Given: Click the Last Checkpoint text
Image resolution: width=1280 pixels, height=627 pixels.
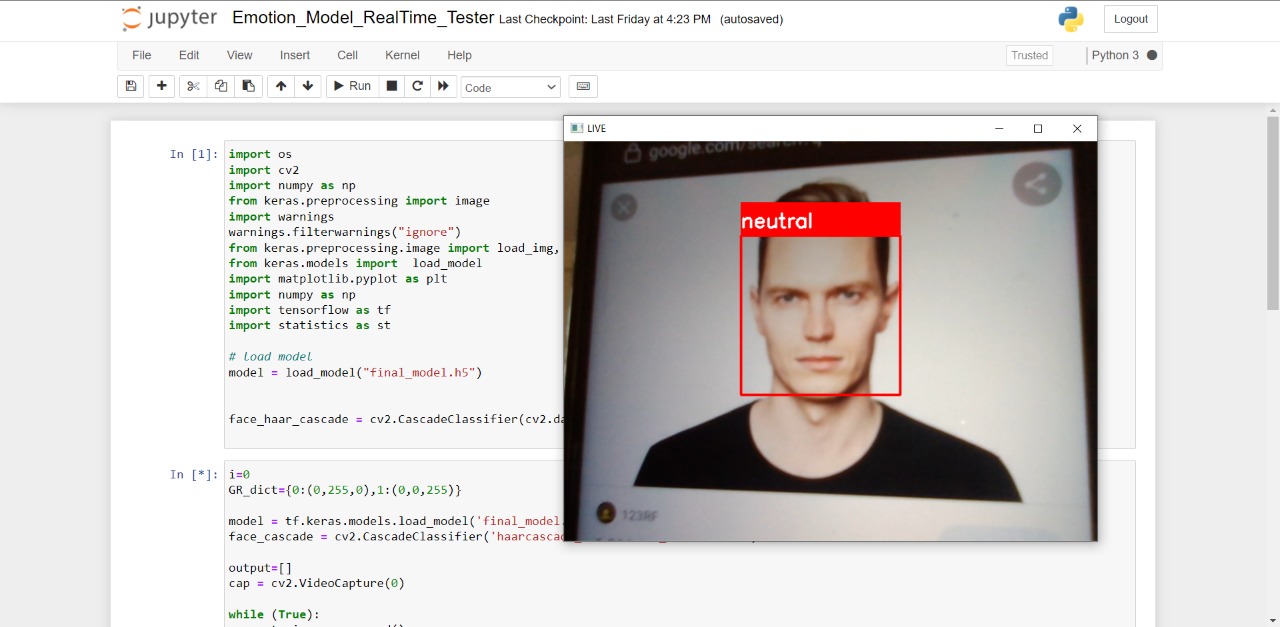Looking at the screenshot, I should 605,19.
